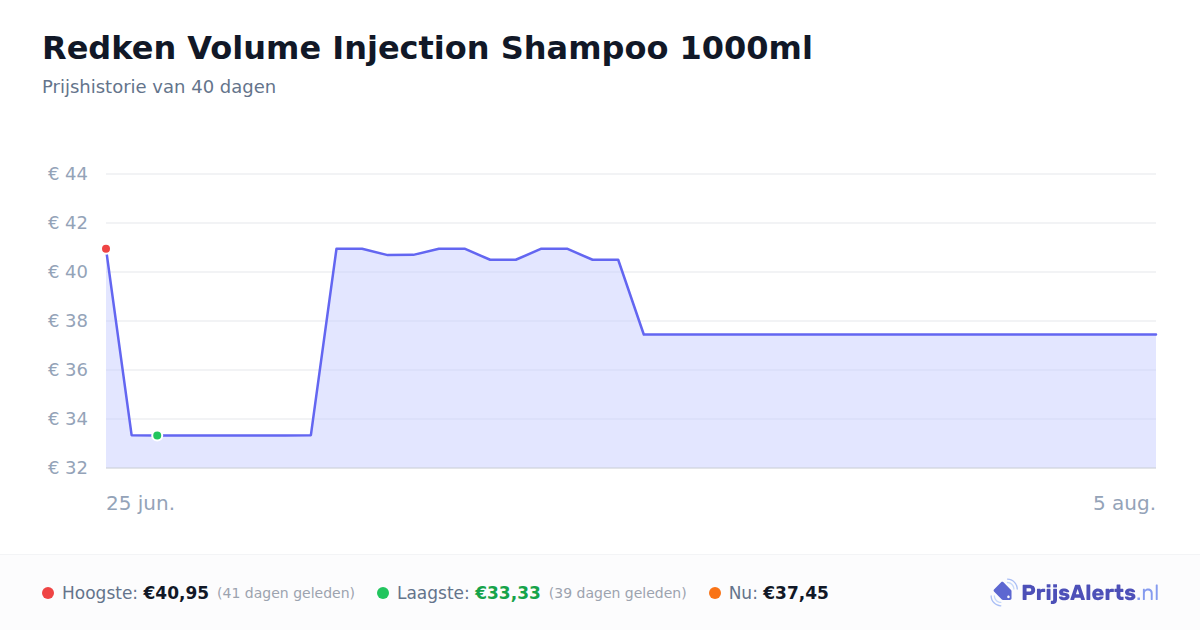Click the green lowest-price dot on chart

(x=157, y=435)
